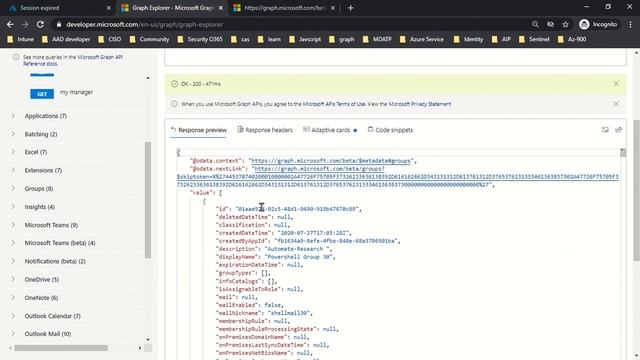This screenshot has height=360, width=640.
Task: Close the graph.microsoft.com beta tab
Action: point(333,8)
